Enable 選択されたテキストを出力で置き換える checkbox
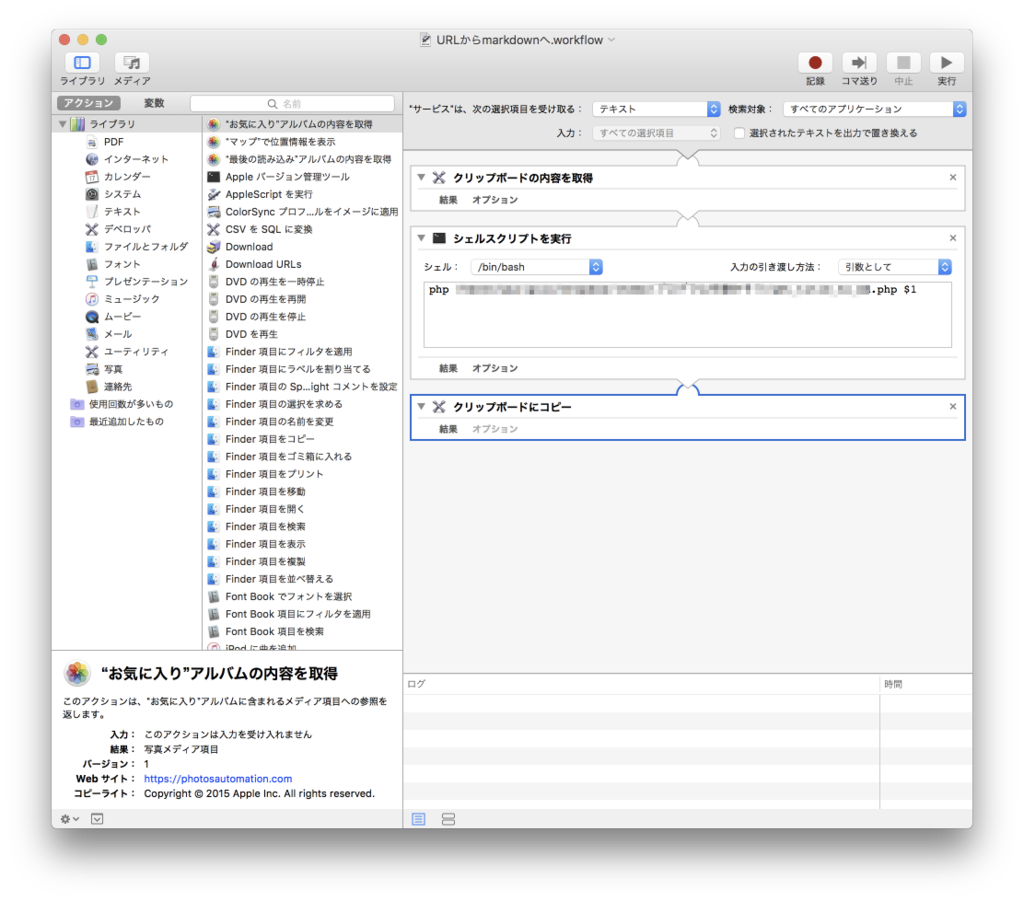Image resolution: width=1024 pixels, height=902 pixels. click(x=739, y=133)
